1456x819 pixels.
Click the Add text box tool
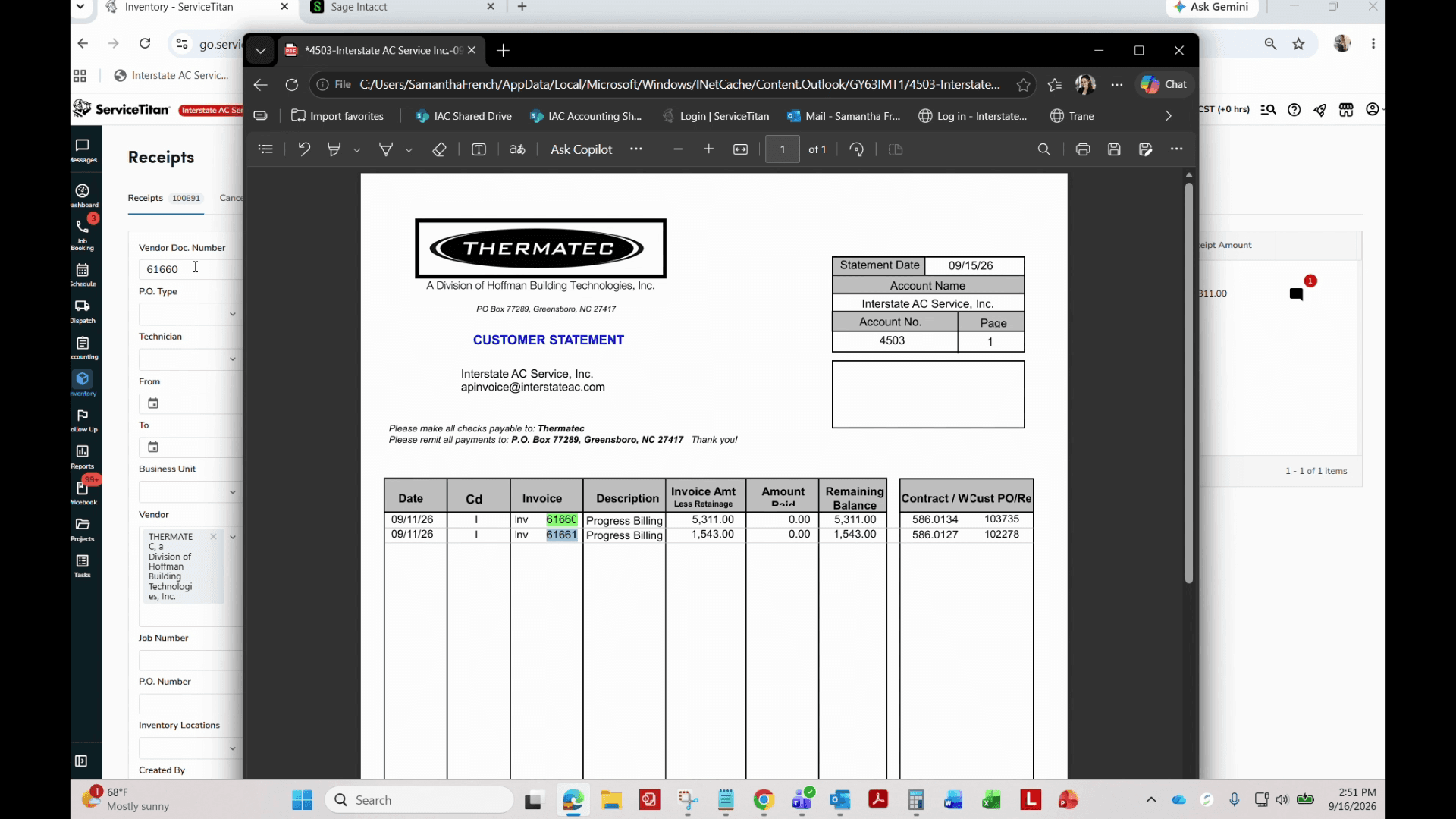(x=479, y=149)
